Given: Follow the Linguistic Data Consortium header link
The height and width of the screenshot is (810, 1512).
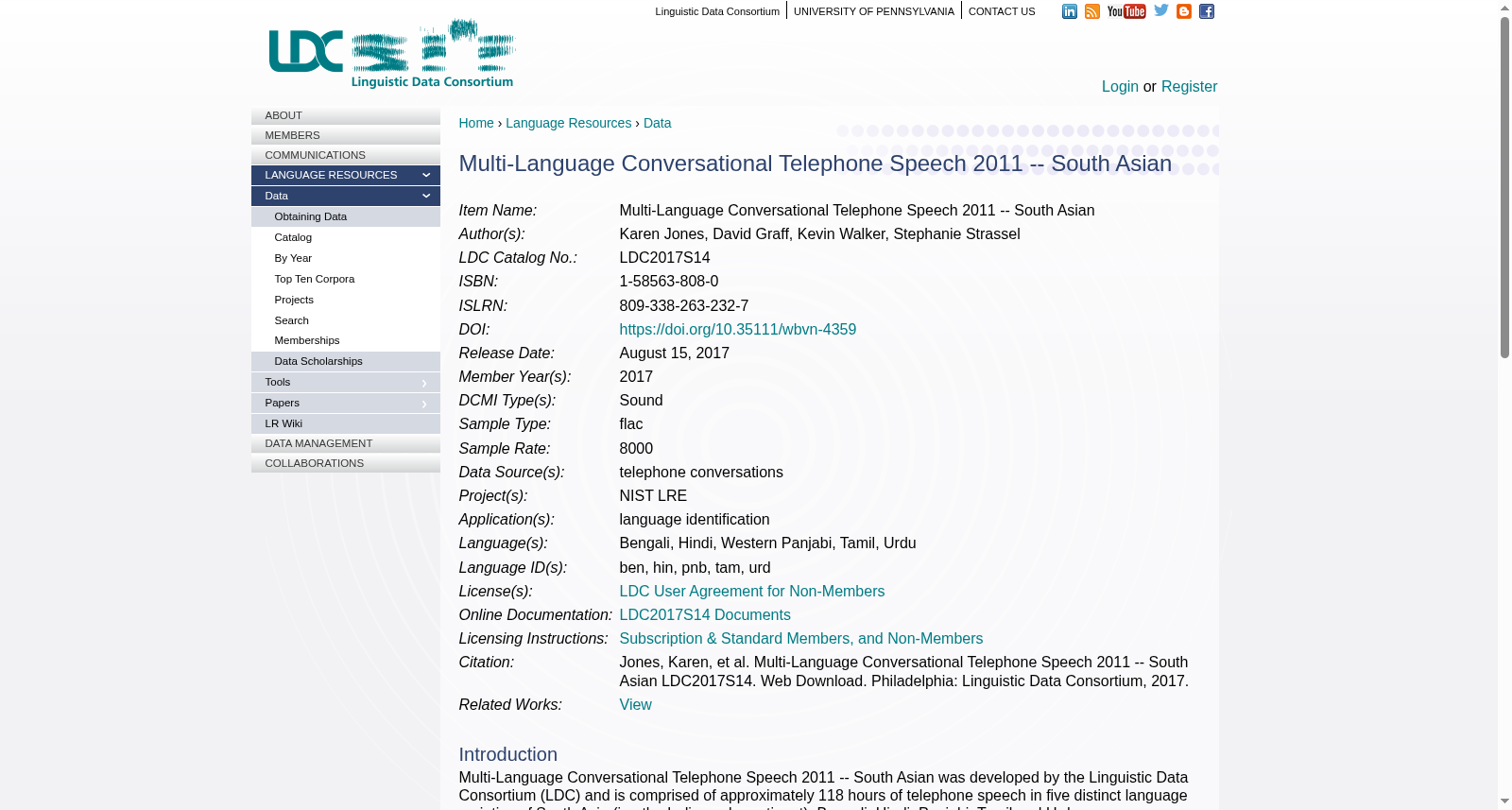Looking at the screenshot, I should click(717, 11).
